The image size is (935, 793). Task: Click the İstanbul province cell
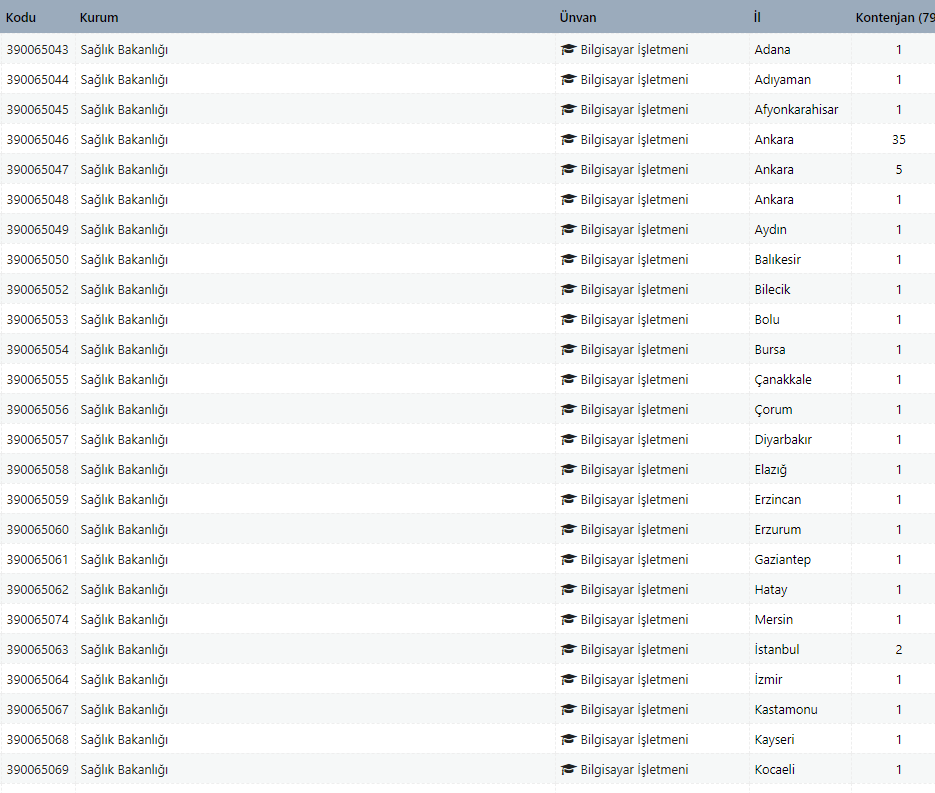[776, 649]
